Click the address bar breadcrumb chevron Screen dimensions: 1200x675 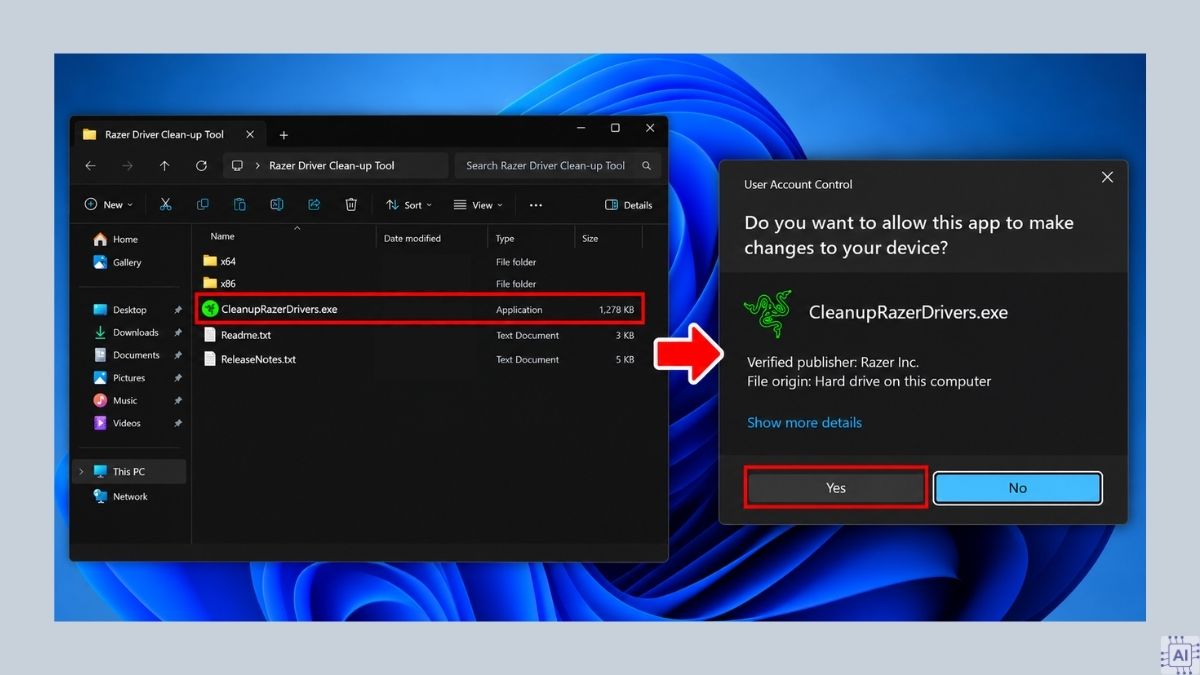click(x=258, y=166)
